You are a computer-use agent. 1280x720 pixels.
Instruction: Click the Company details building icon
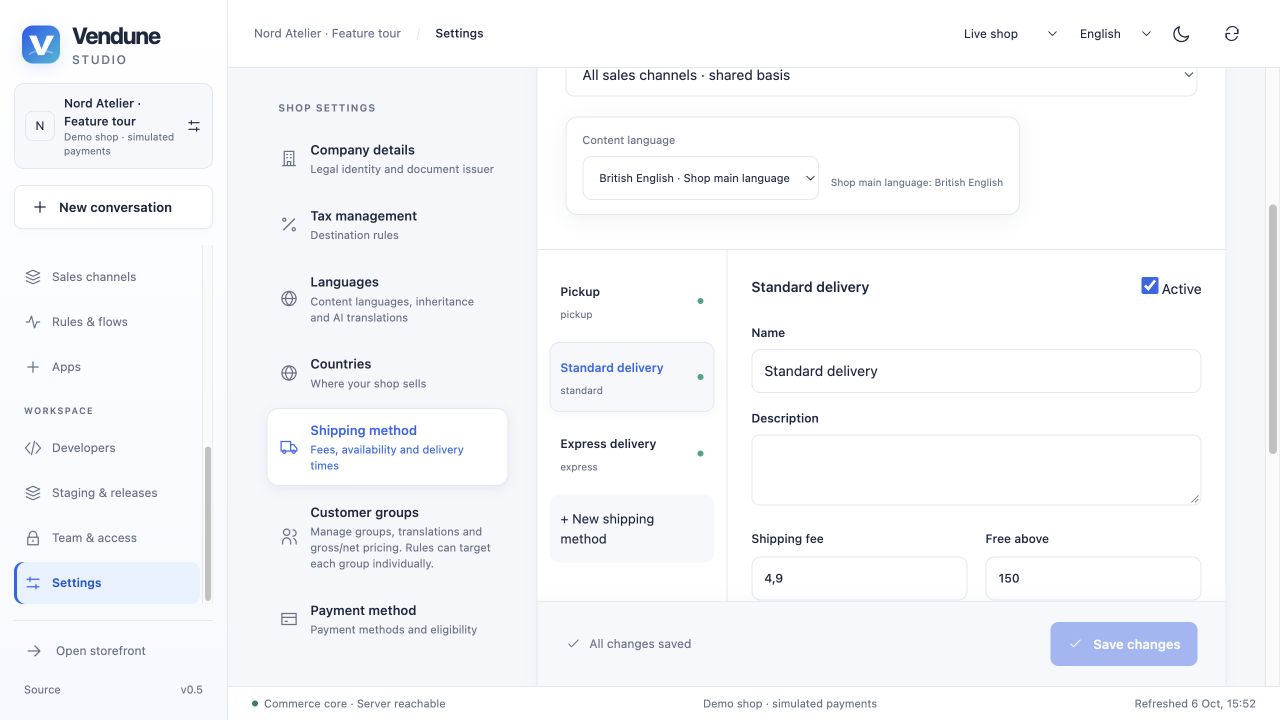click(x=289, y=159)
